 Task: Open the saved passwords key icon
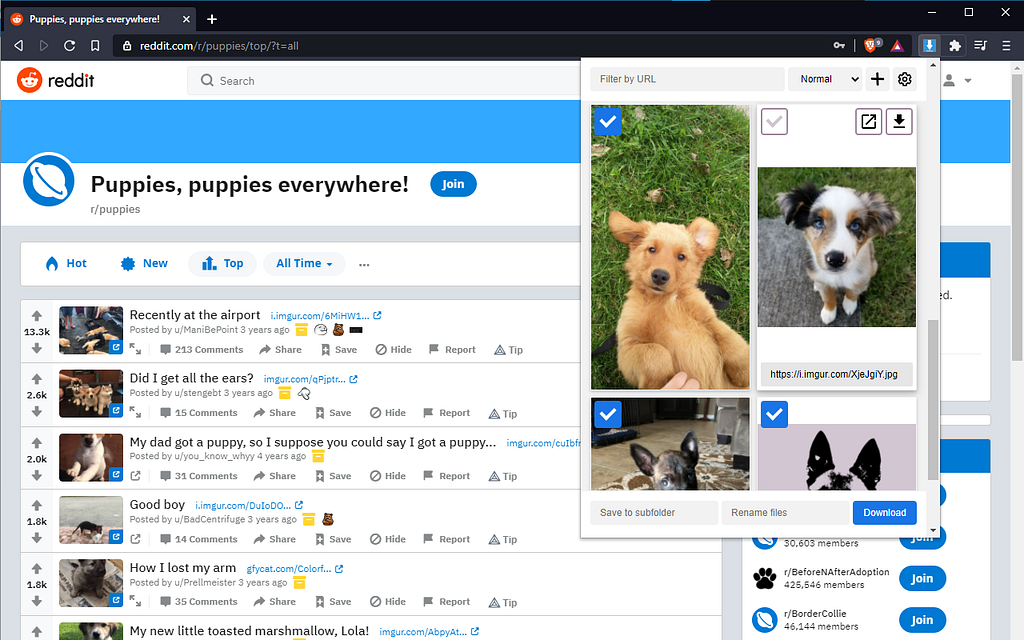(x=839, y=46)
